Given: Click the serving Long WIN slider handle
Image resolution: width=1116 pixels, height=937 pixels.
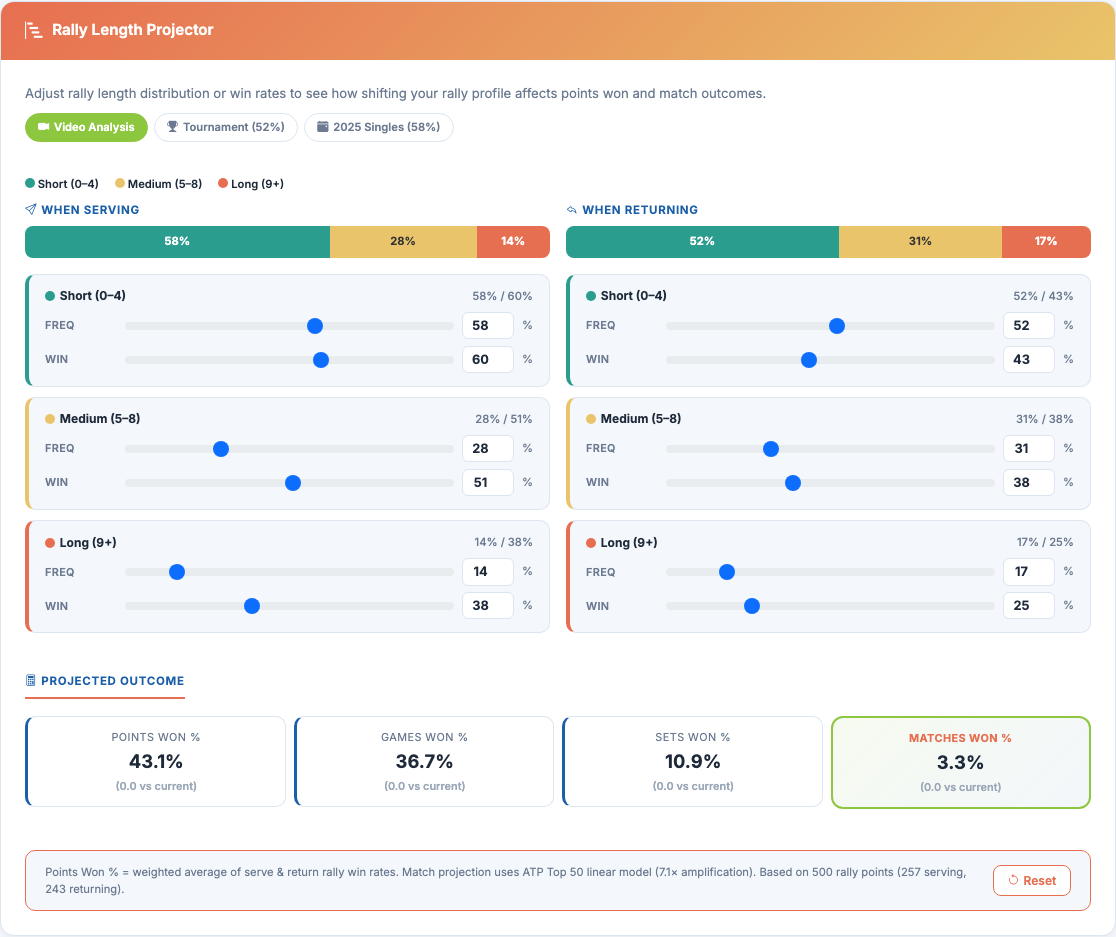Looking at the screenshot, I should 252,606.
